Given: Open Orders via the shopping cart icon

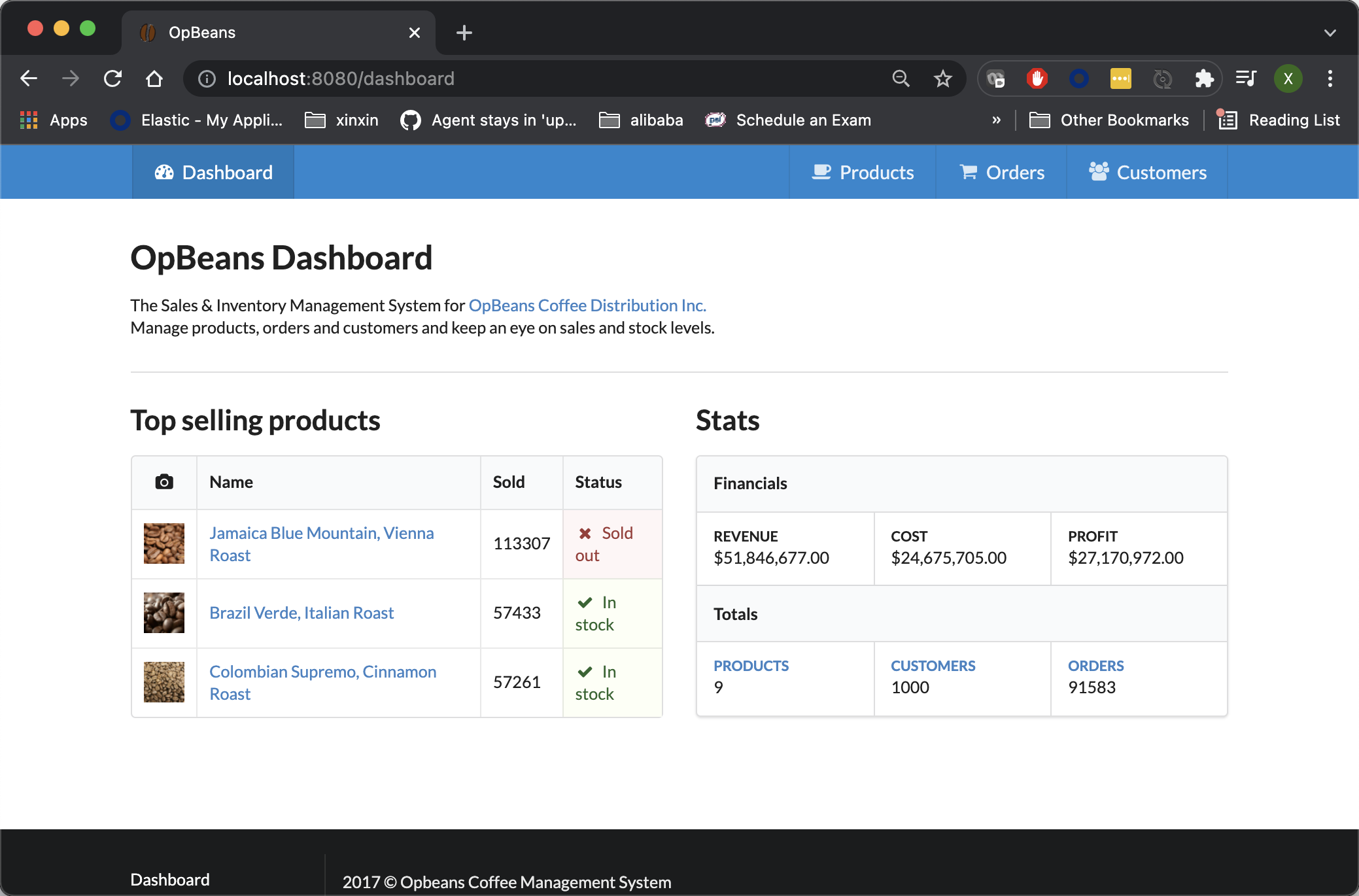Looking at the screenshot, I should (968, 172).
